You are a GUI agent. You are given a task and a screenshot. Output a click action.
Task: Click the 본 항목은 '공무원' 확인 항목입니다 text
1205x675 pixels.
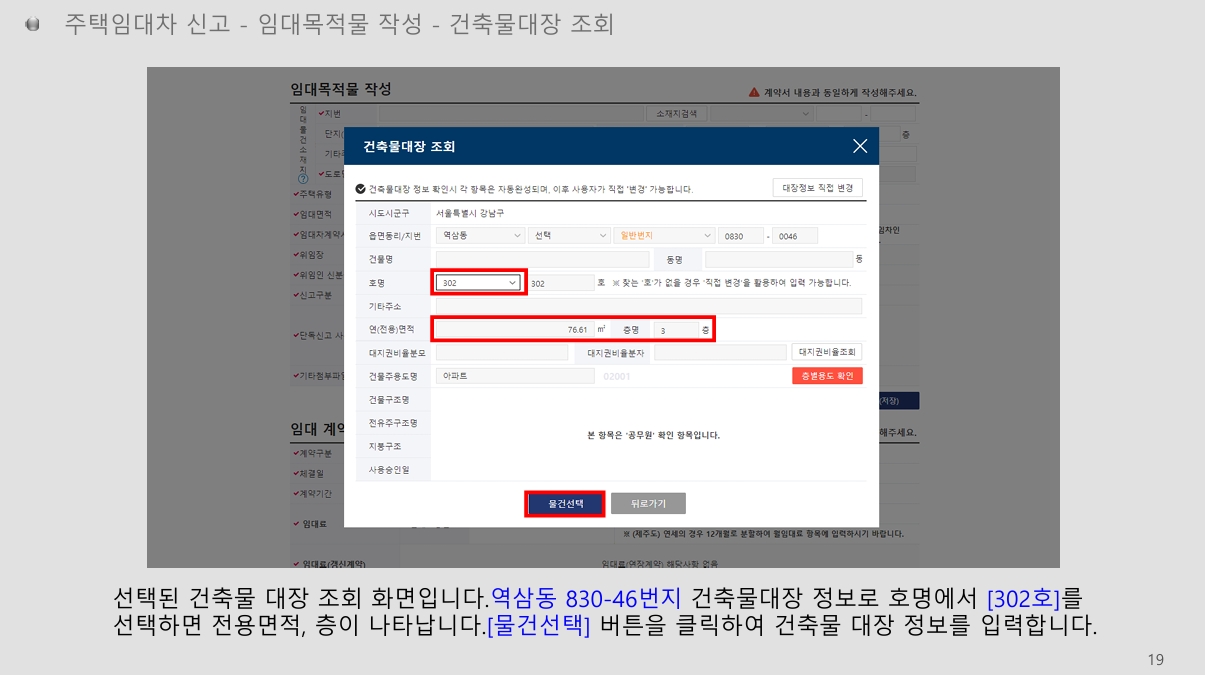pos(653,435)
